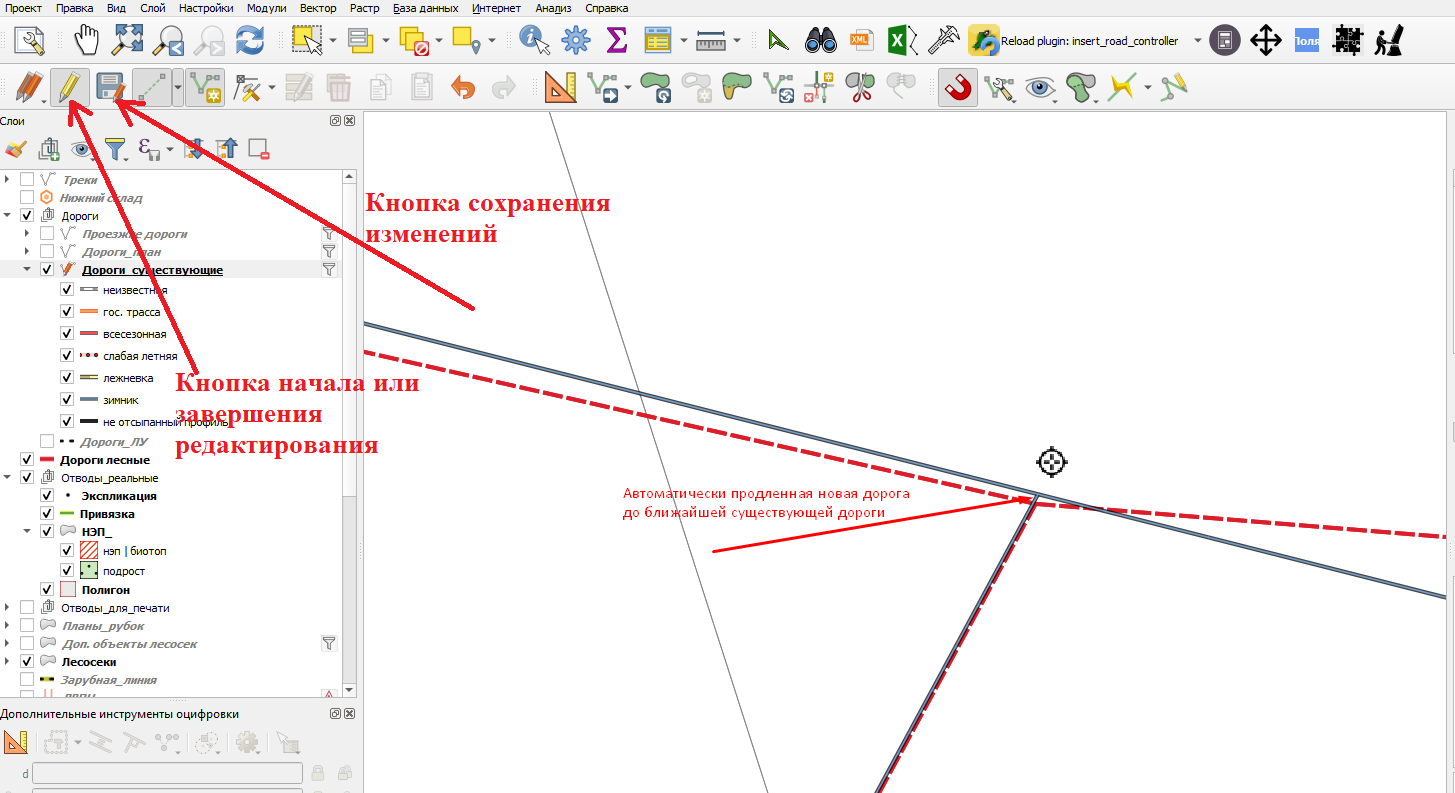
Task: Click the XML plugin icon
Action: pyautogui.click(x=860, y=40)
